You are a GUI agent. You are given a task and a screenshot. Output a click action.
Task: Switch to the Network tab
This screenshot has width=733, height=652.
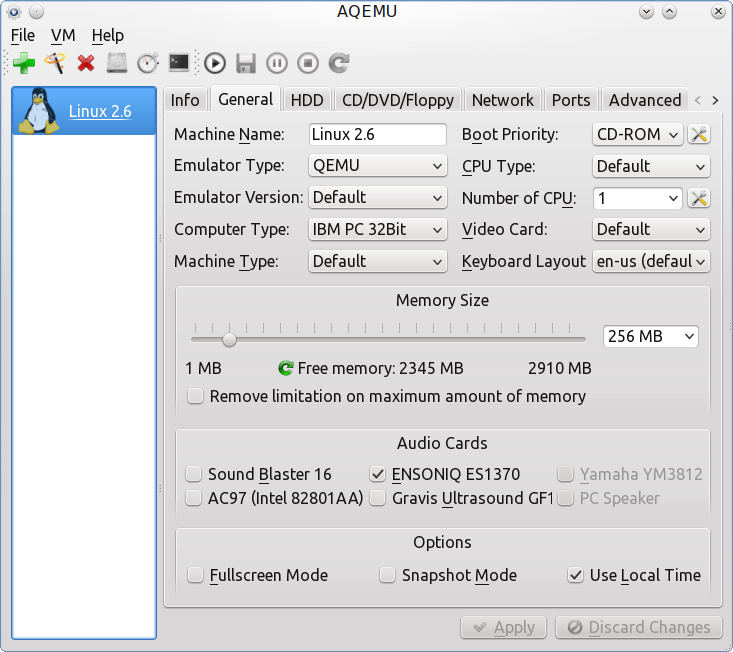tap(503, 100)
